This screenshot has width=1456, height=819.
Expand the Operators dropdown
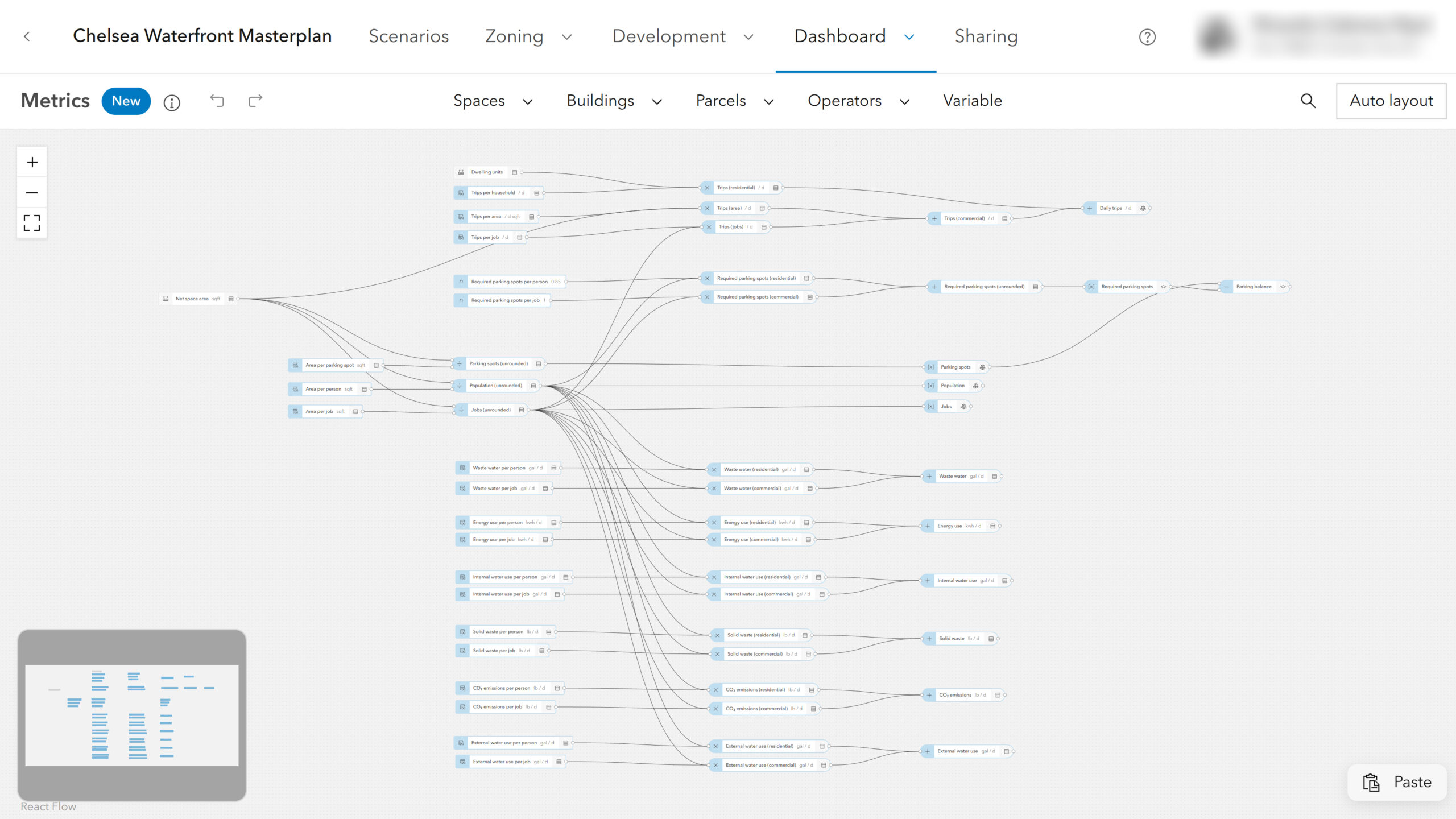pos(858,101)
